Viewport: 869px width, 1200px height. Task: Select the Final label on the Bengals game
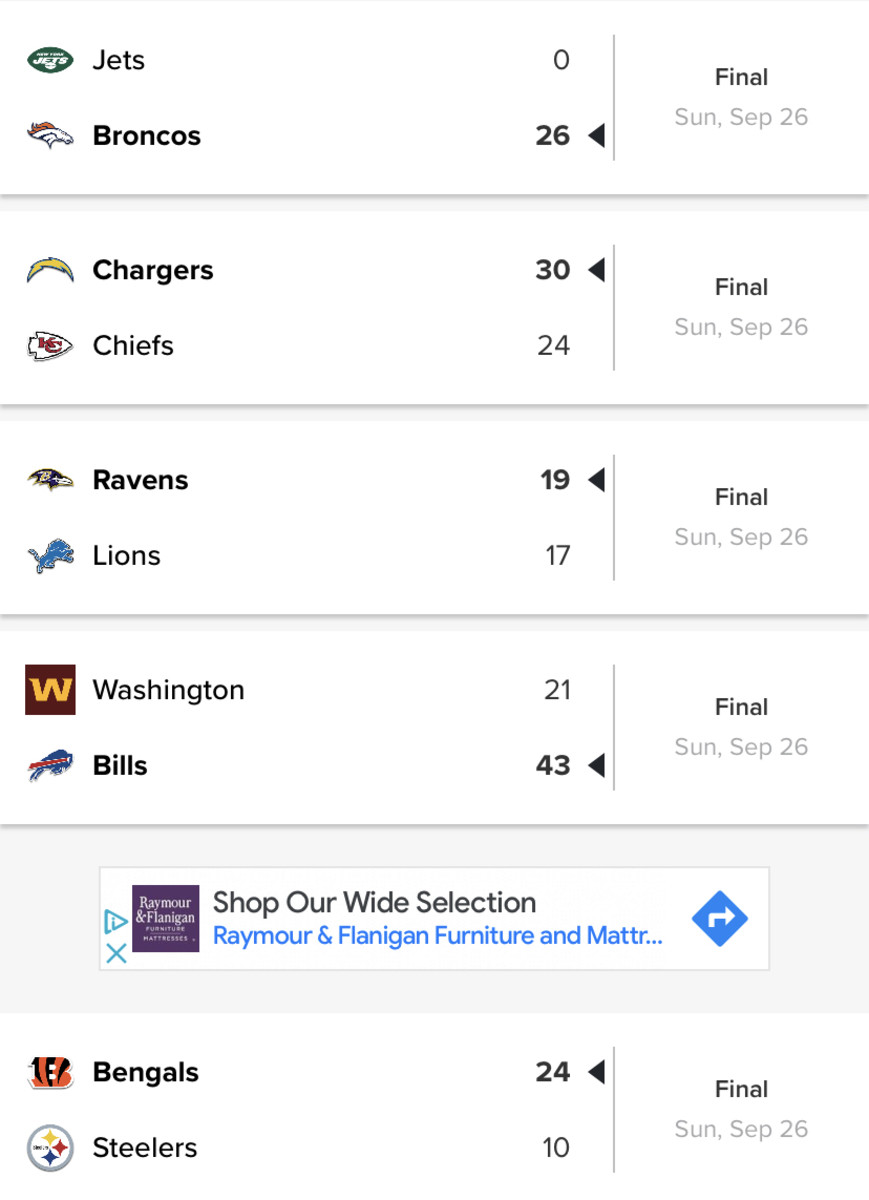[741, 1089]
